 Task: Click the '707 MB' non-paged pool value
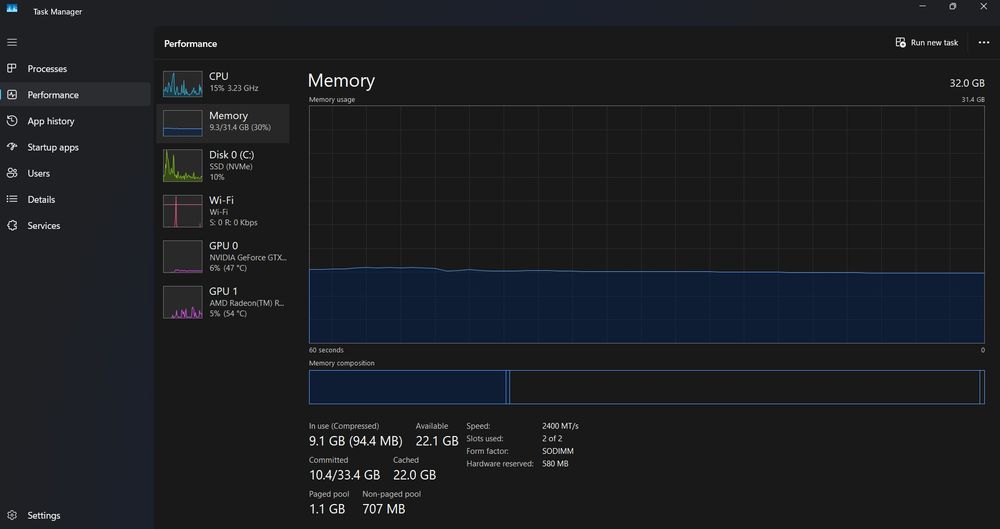[x=384, y=509]
